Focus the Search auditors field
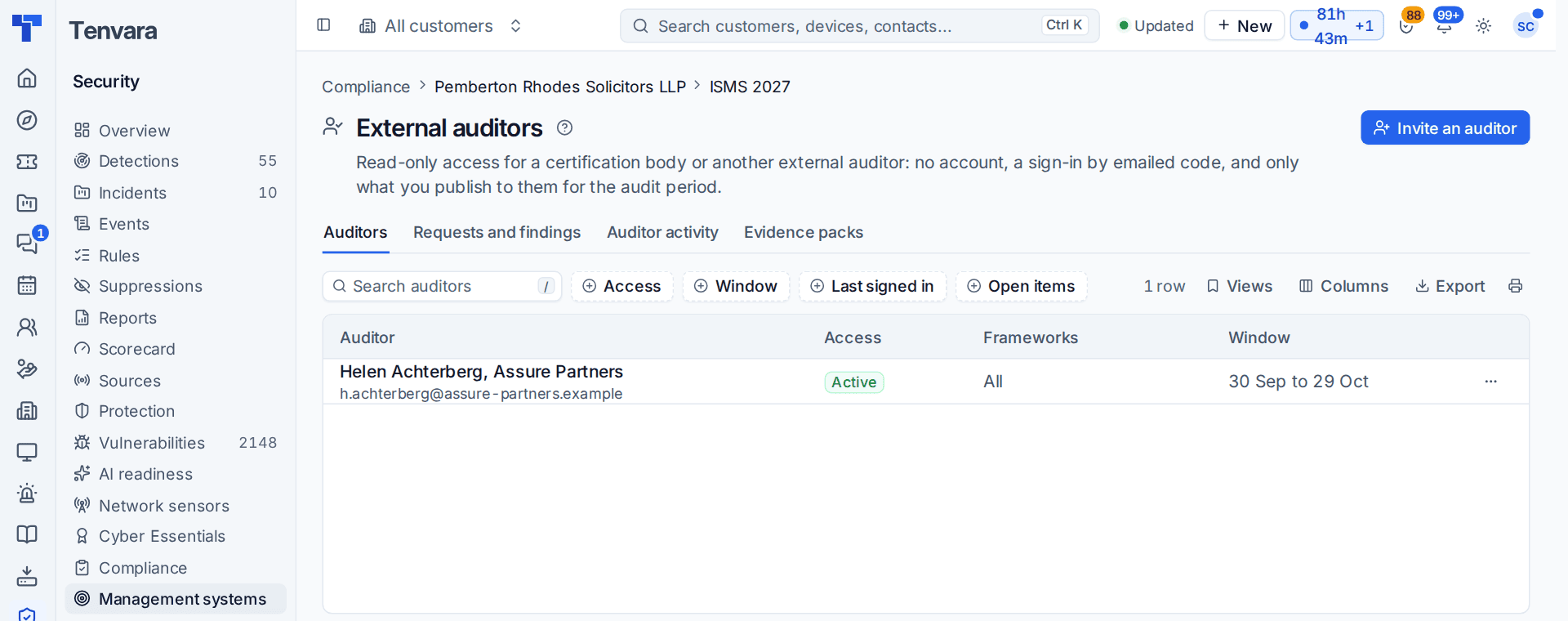Viewport: 1568px width, 621px height. pos(442,286)
